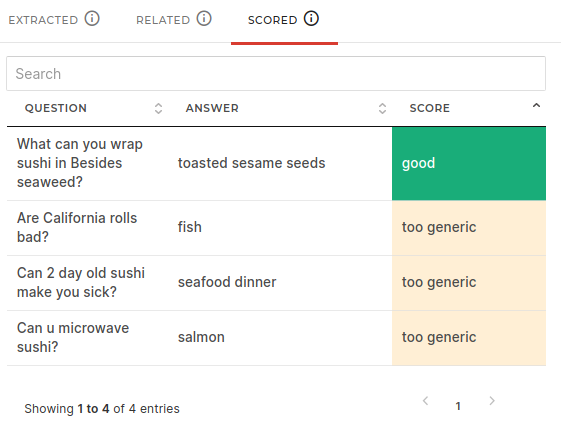Switch to the Related tab
561x440 pixels.
pos(174,19)
